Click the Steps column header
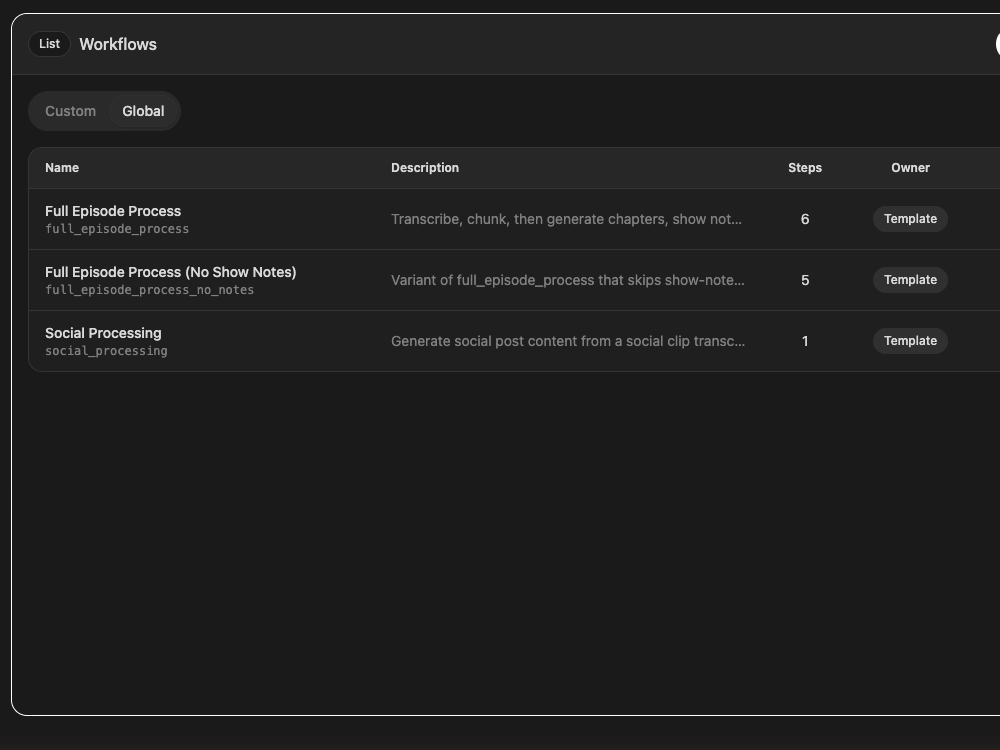This screenshot has height=750, width=1000. (x=805, y=168)
